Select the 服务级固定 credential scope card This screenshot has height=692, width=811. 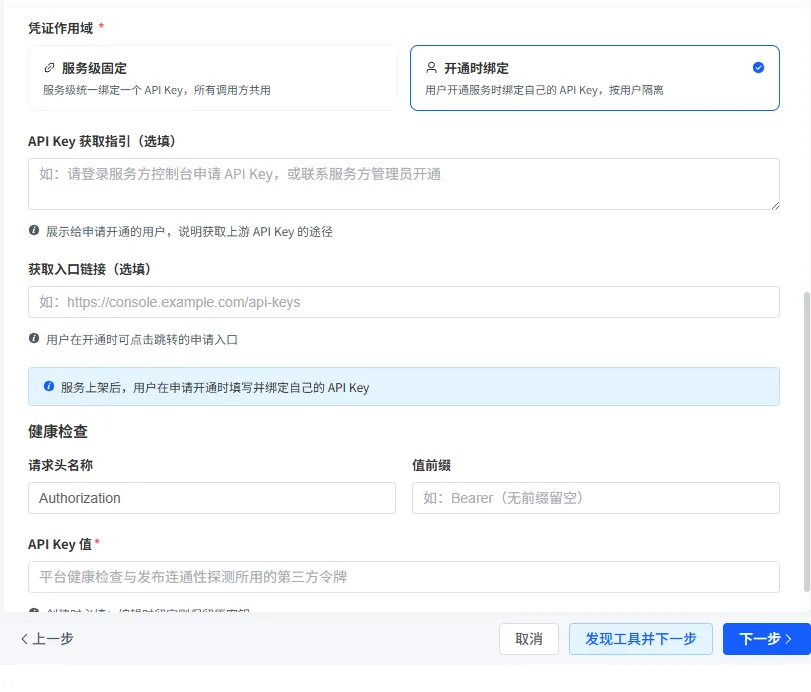213,78
